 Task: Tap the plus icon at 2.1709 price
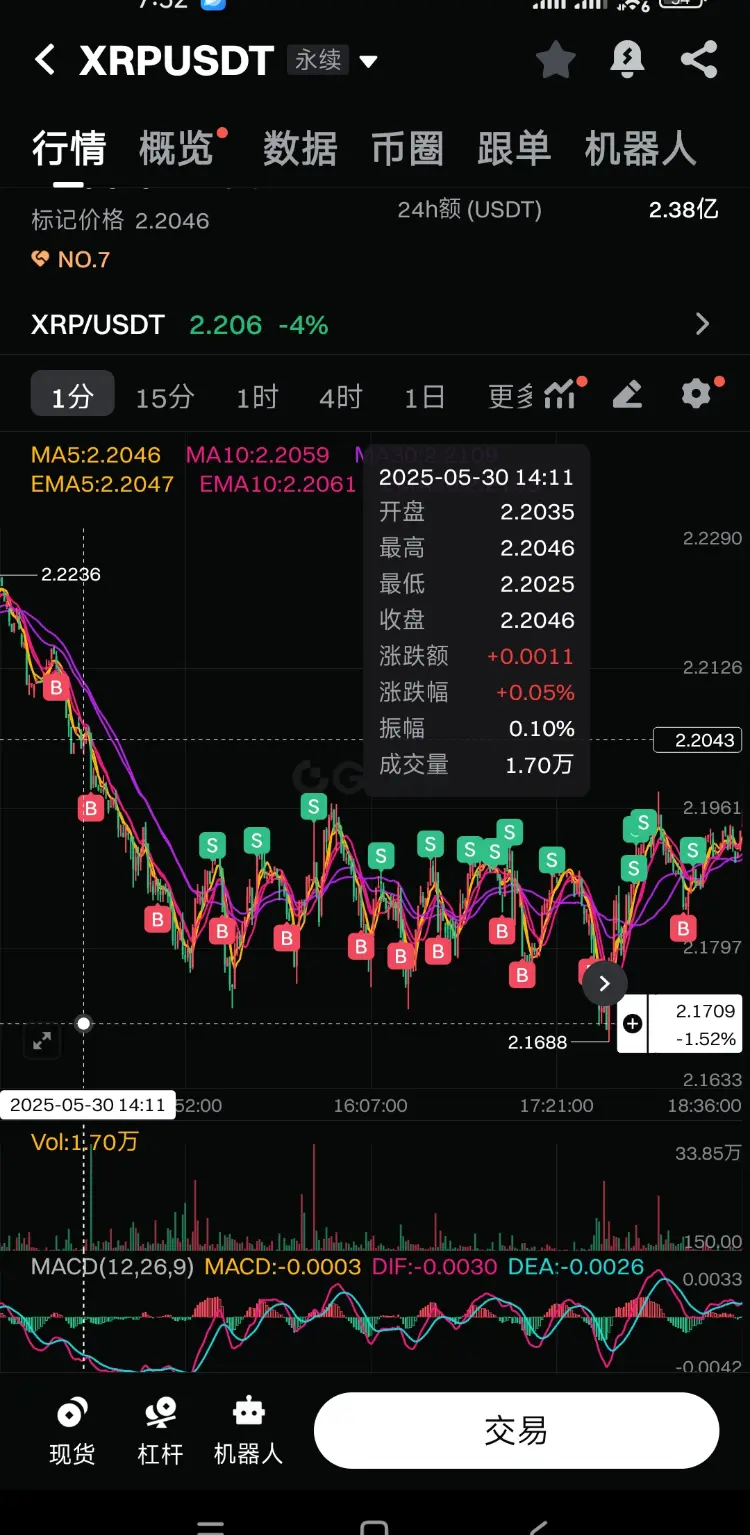(x=632, y=1024)
